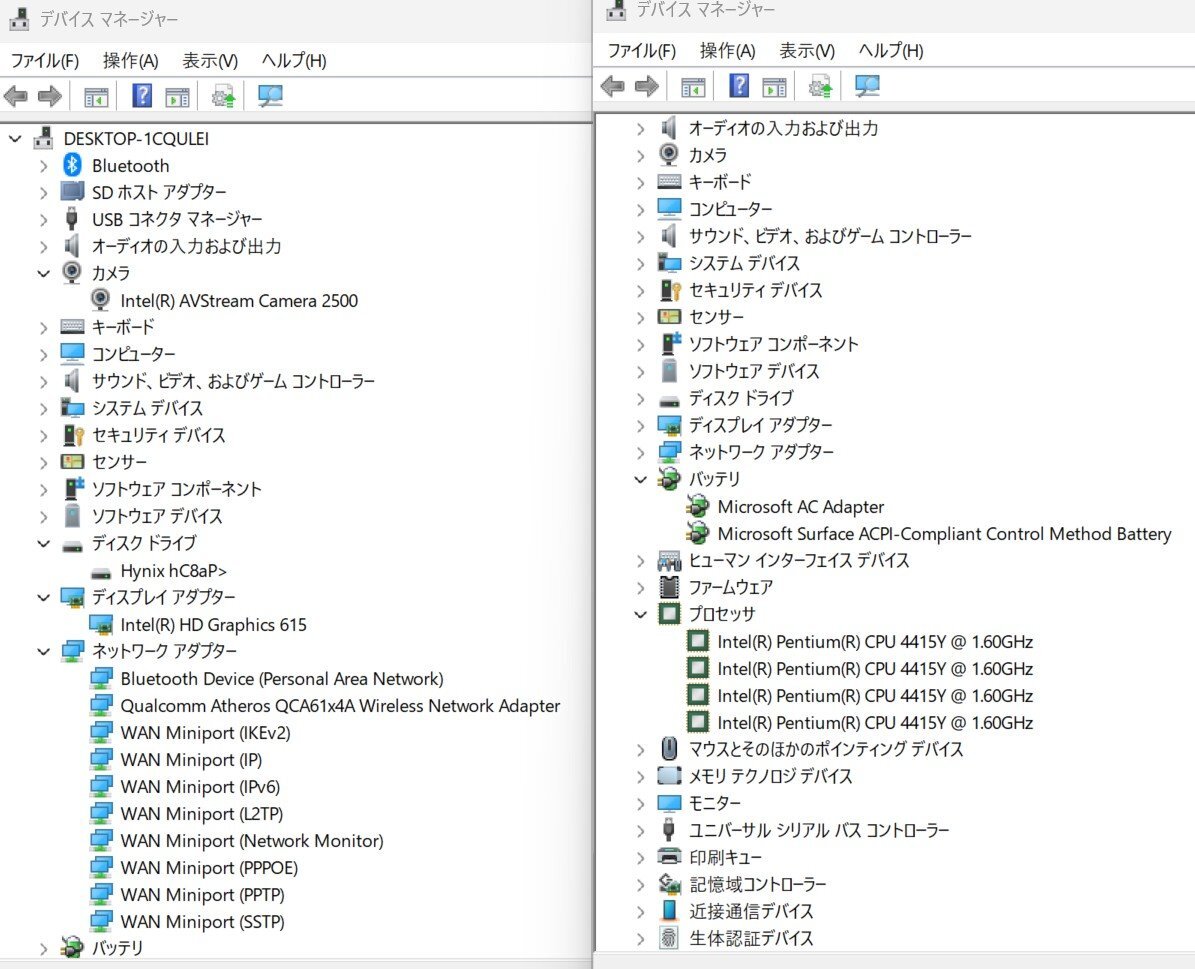Click the Intel HD Graphics 615 adapter icon
The height and width of the screenshot is (969, 1195).
[x=101, y=624]
